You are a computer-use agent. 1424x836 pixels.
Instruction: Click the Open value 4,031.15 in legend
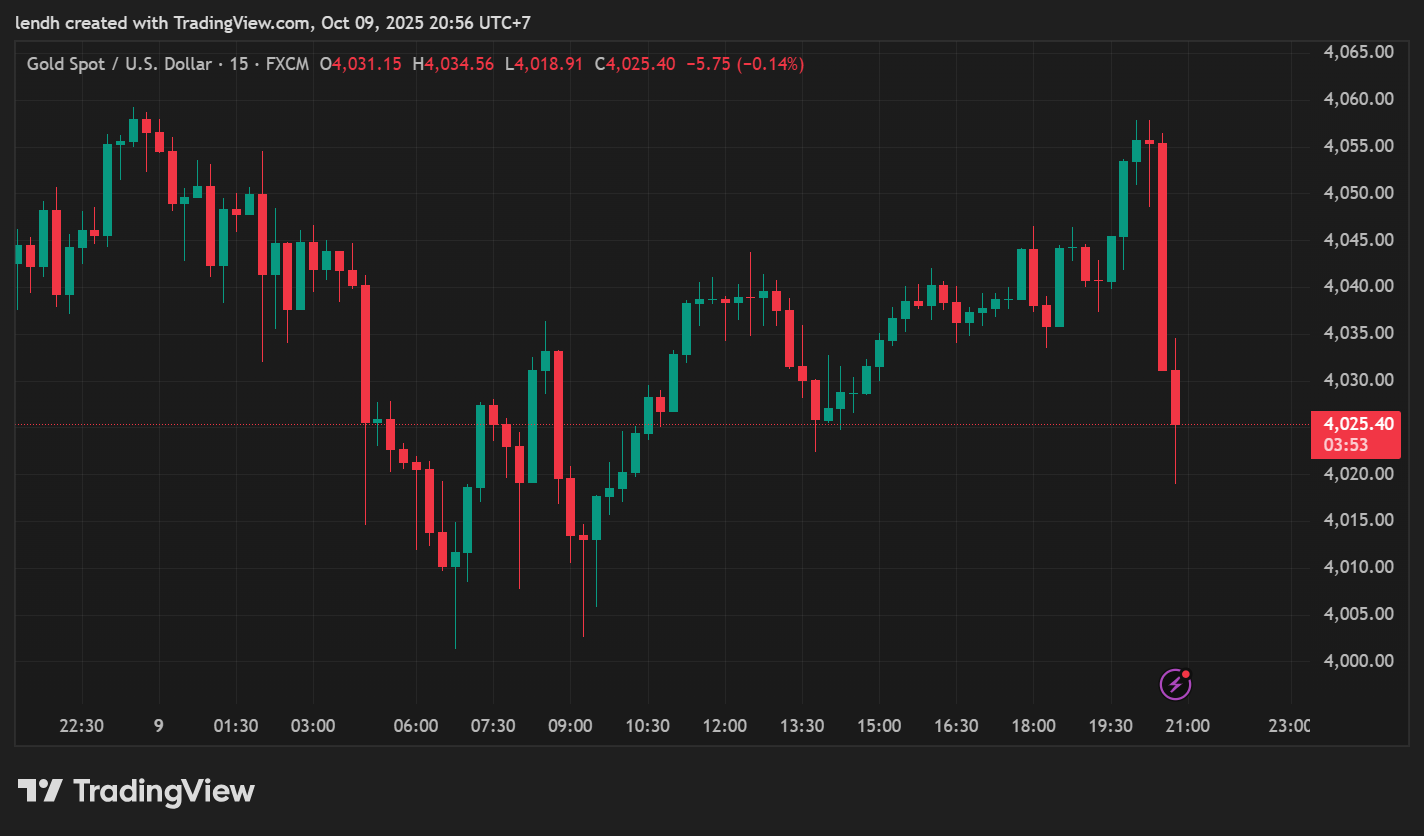coord(366,64)
